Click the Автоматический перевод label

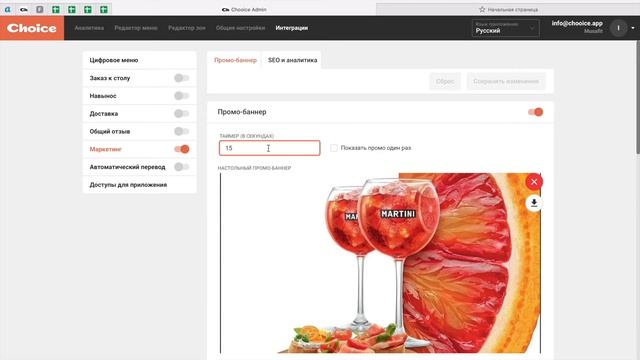[127, 167]
